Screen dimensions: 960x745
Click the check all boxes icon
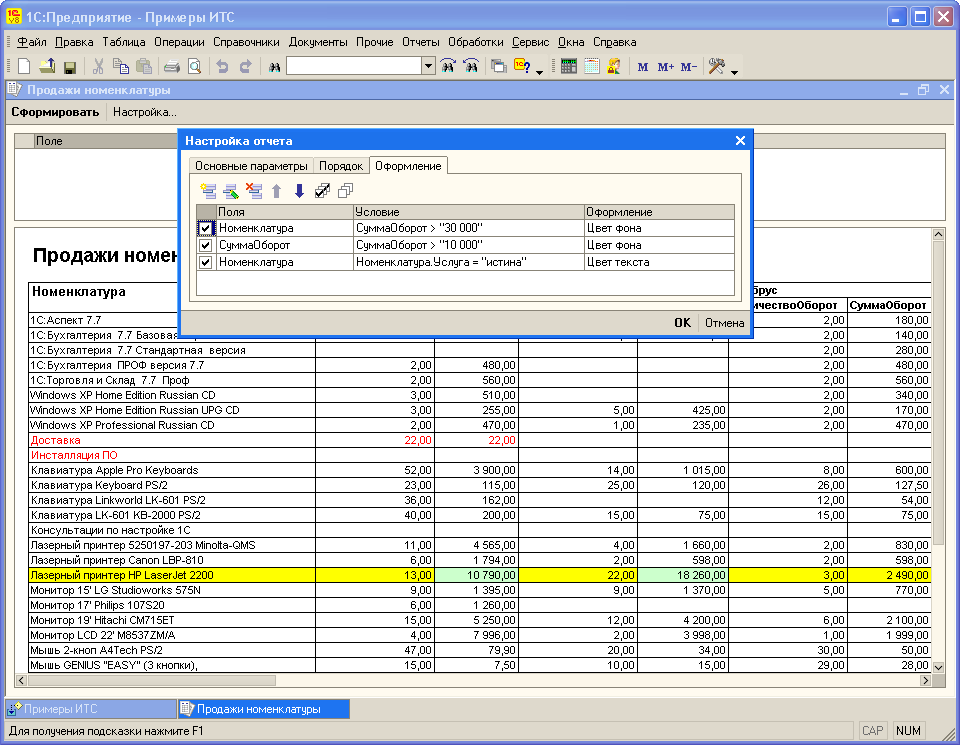click(x=322, y=190)
